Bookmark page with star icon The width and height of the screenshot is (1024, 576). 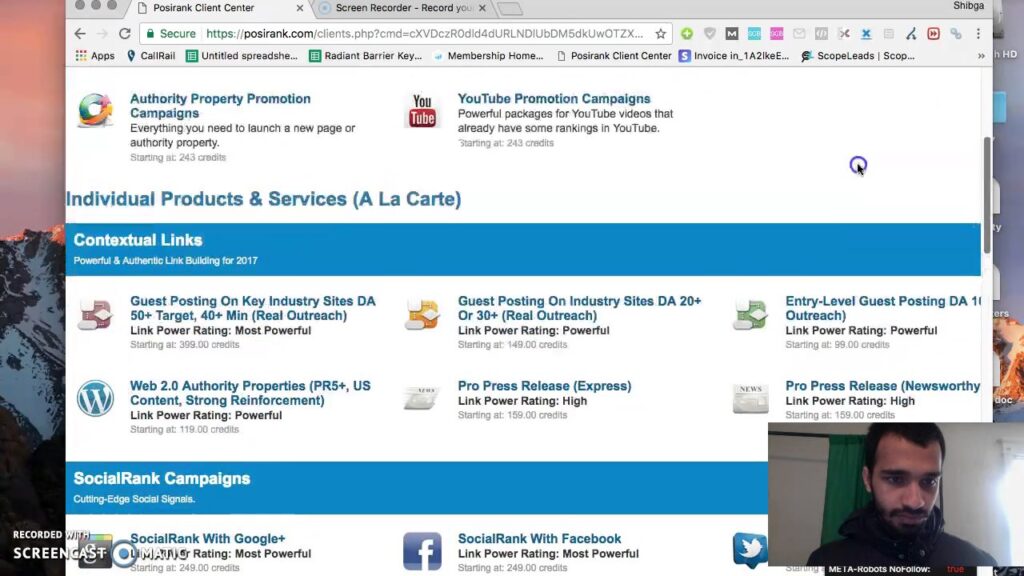pos(660,33)
